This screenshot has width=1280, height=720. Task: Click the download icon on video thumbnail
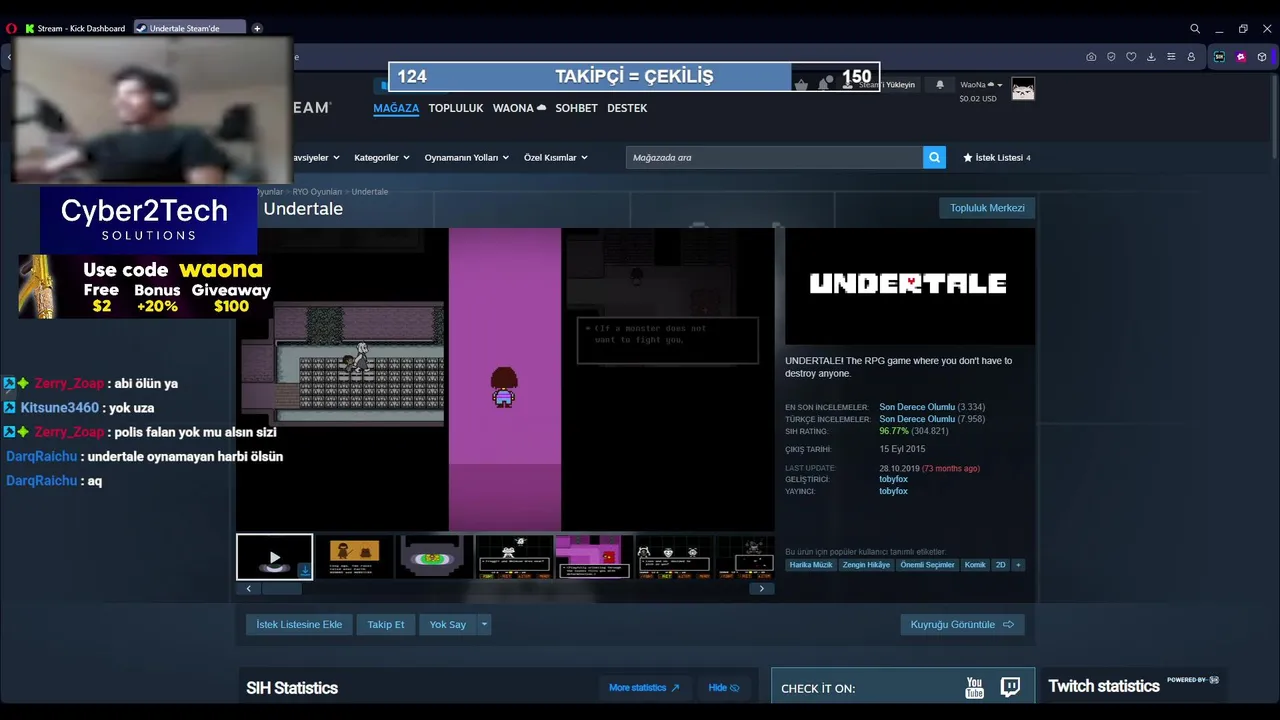305,571
